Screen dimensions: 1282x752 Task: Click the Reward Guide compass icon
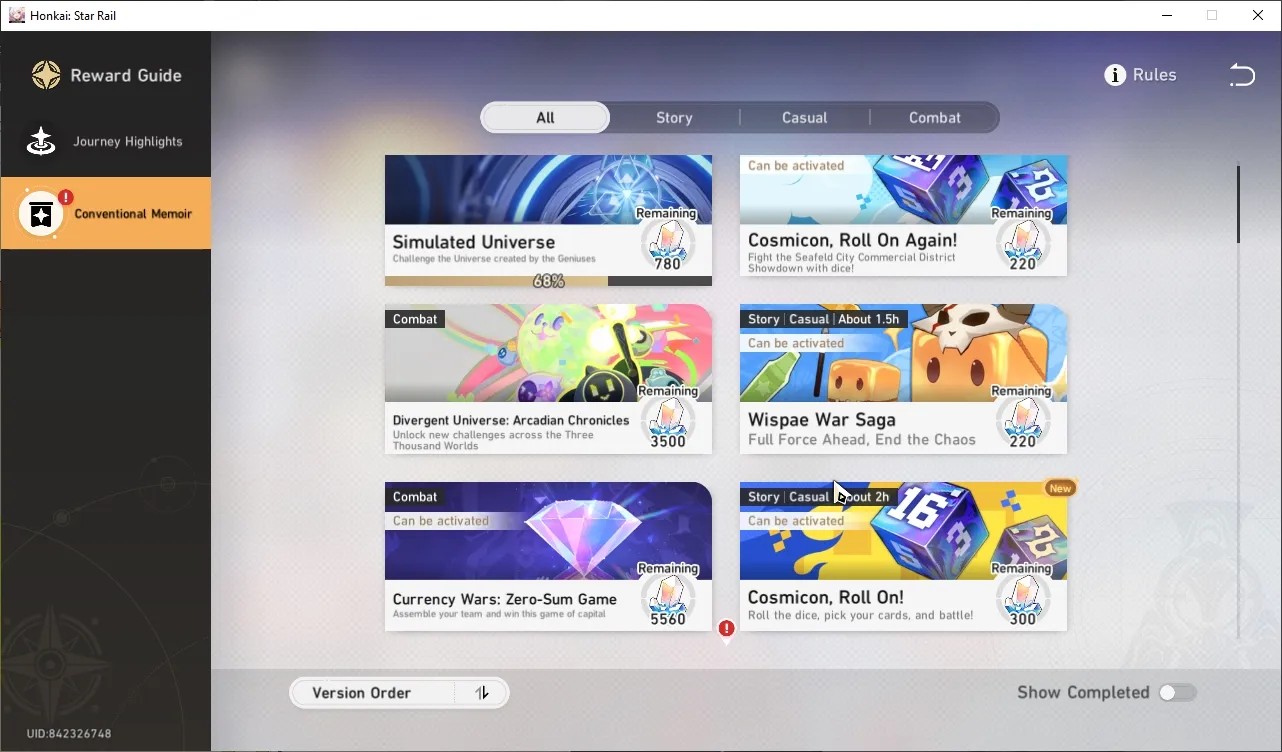[46, 75]
